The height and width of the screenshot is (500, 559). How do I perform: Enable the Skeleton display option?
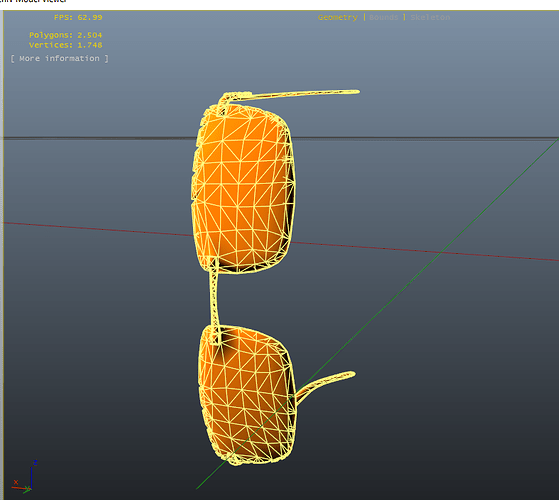click(430, 17)
